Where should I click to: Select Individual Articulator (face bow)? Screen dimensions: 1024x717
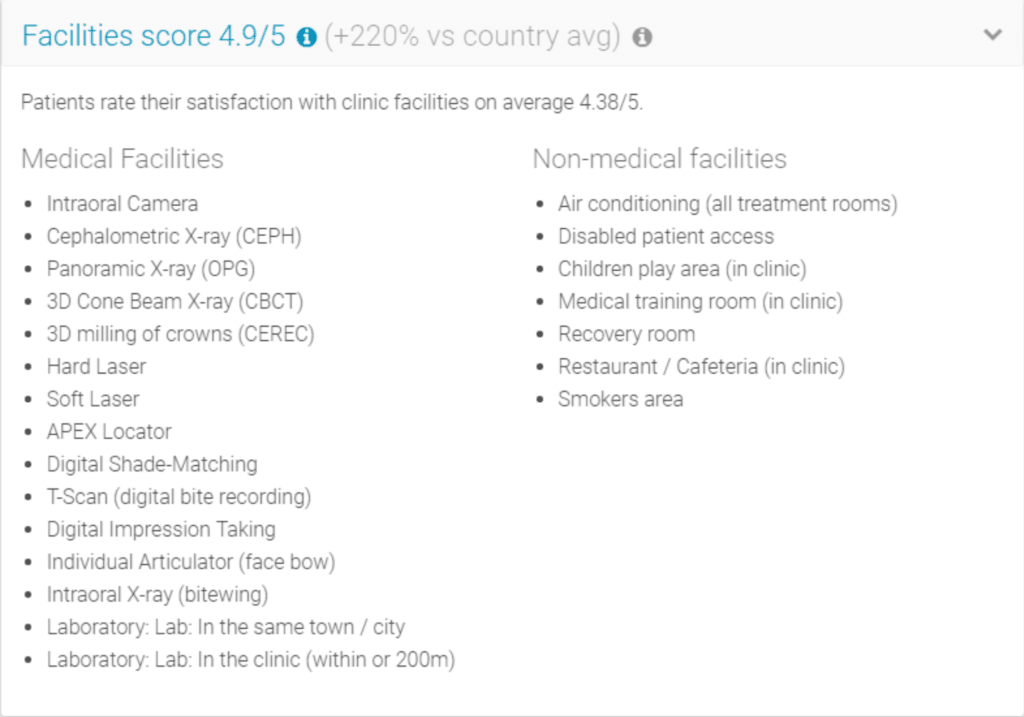coord(191,562)
